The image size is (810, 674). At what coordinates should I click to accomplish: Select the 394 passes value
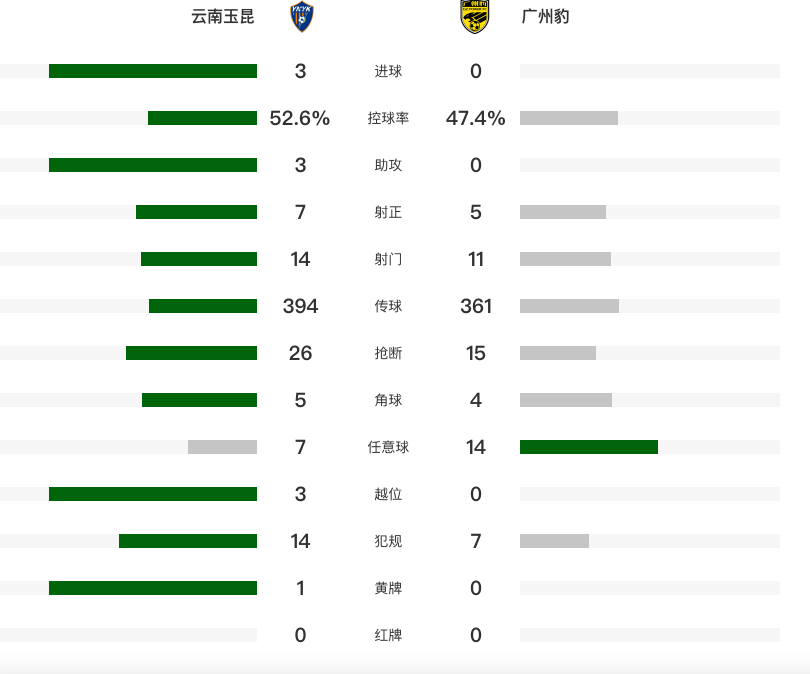[300, 306]
